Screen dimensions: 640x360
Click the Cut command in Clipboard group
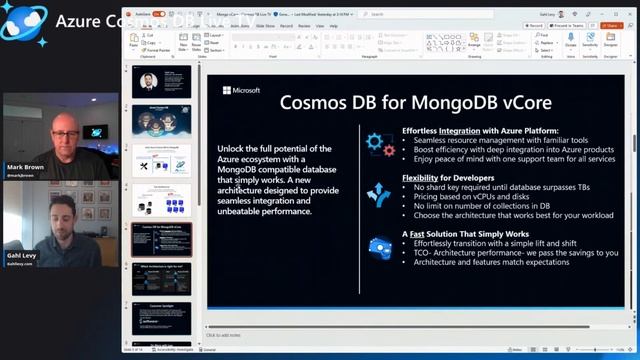tap(148, 36)
